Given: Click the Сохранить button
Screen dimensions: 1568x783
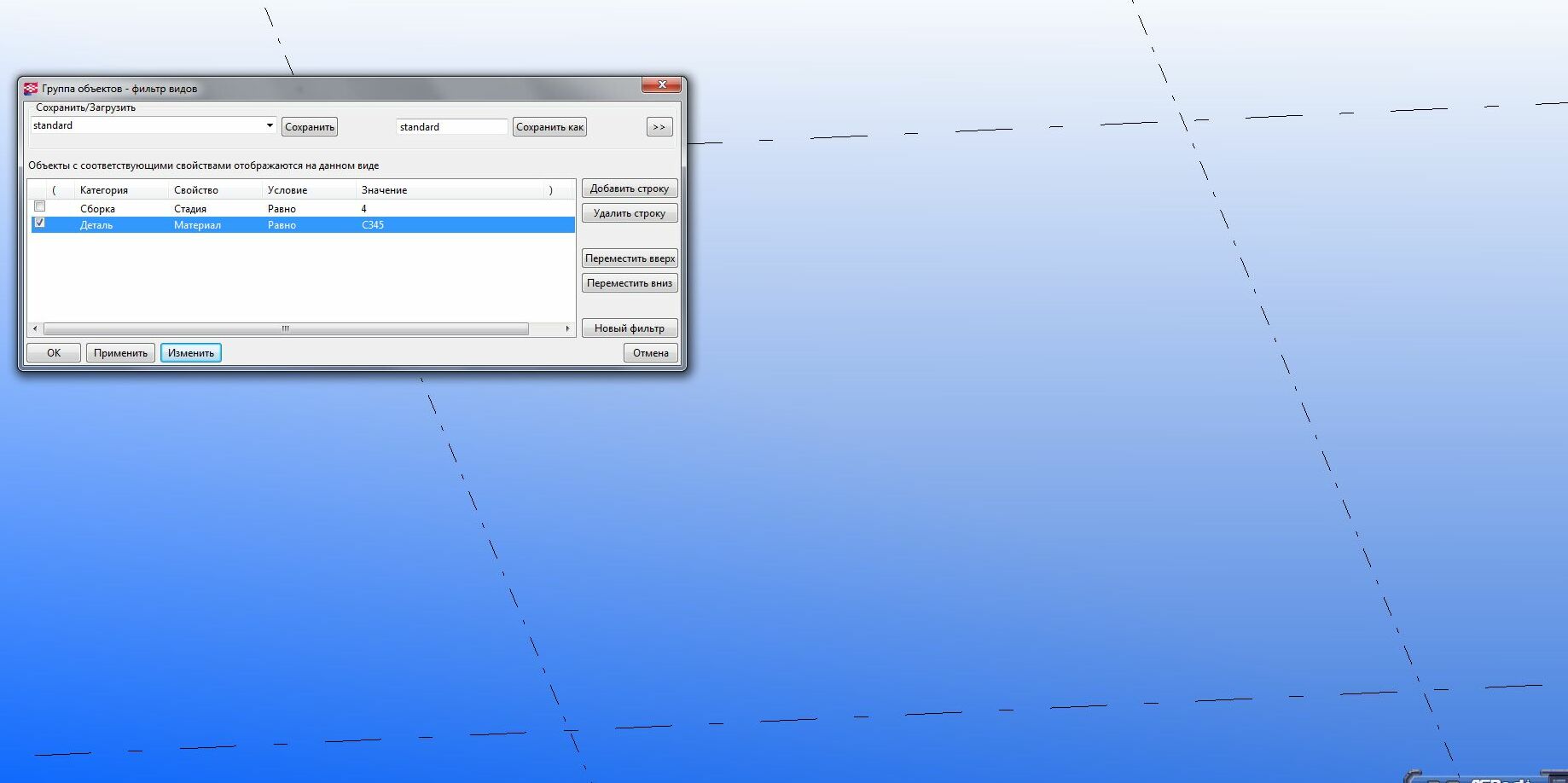Looking at the screenshot, I should coord(310,127).
